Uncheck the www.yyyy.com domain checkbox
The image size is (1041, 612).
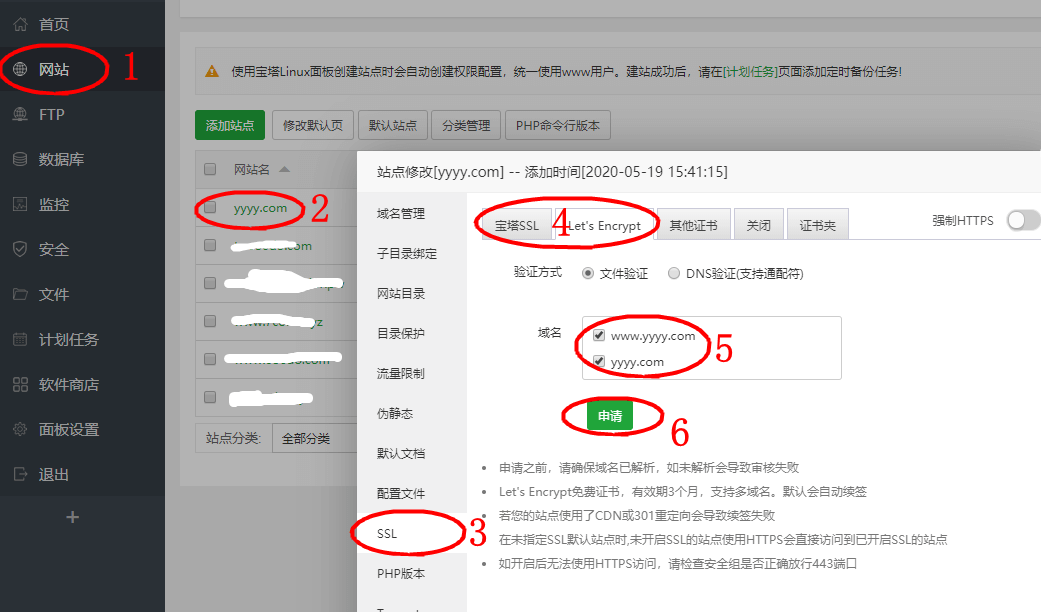[599, 335]
